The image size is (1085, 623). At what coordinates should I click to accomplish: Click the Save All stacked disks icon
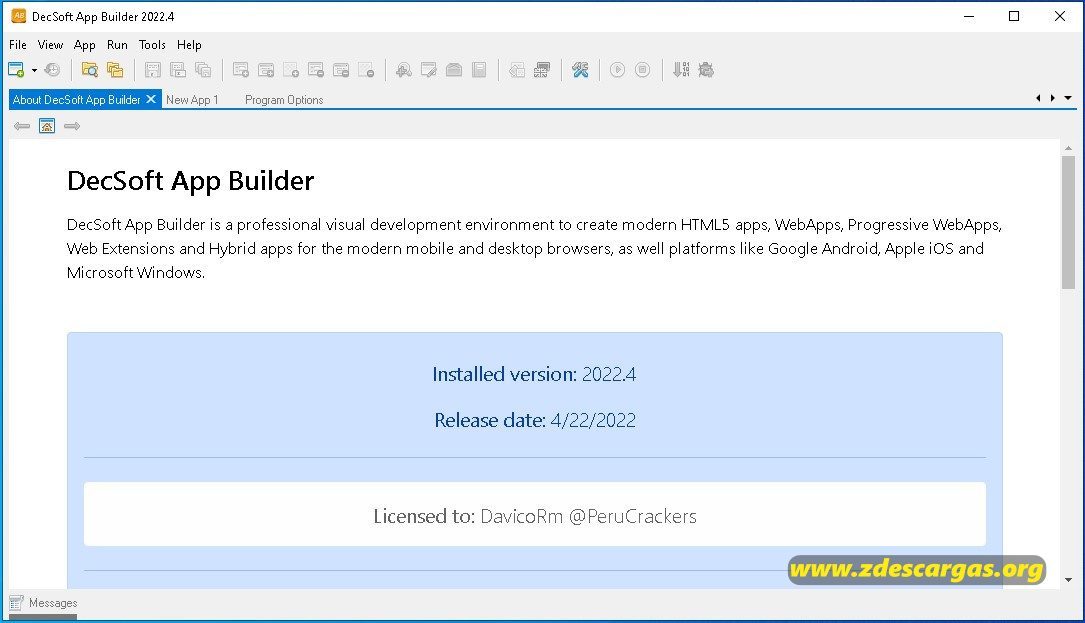pyautogui.click(x=203, y=69)
